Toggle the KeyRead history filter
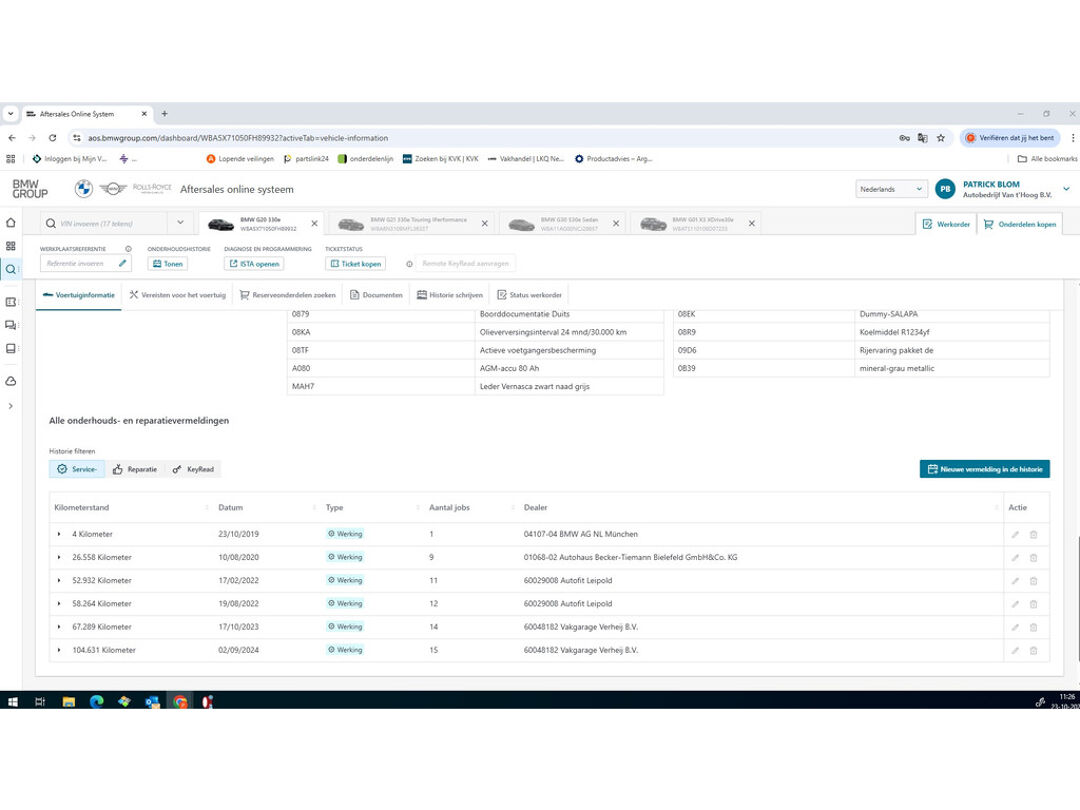Viewport: 1080px width, 810px height. (x=193, y=469)
